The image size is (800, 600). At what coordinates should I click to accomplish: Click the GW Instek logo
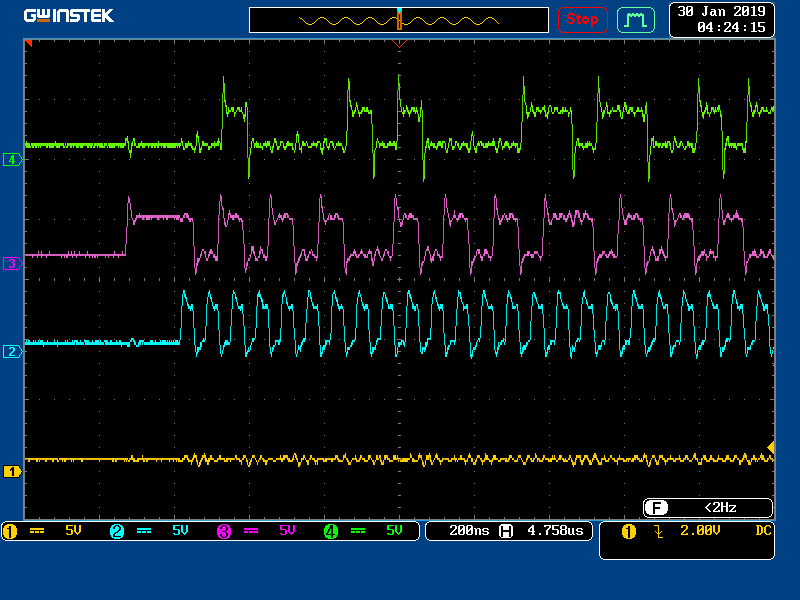[68, 16]
